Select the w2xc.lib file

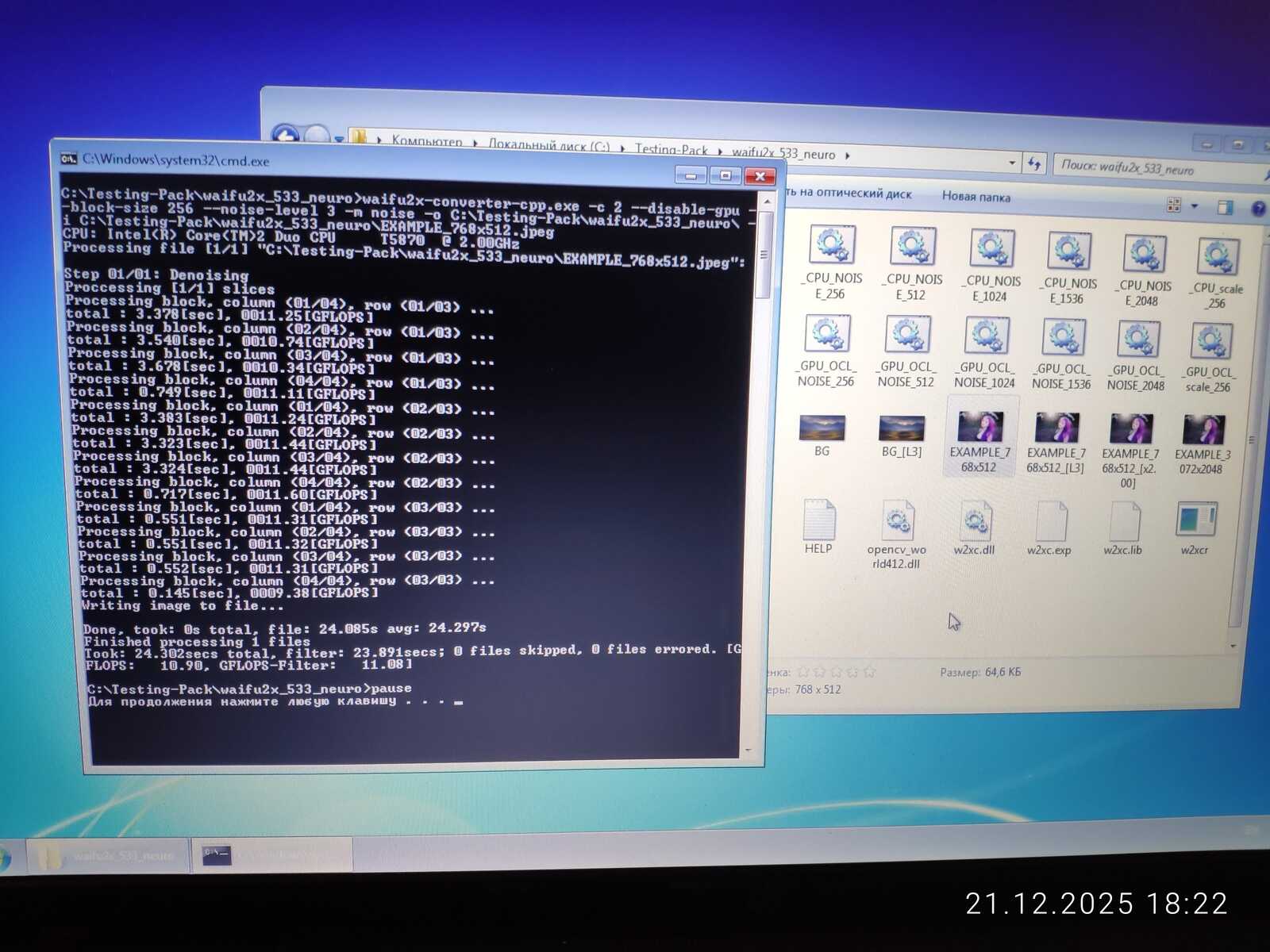tap(1123, 530)
